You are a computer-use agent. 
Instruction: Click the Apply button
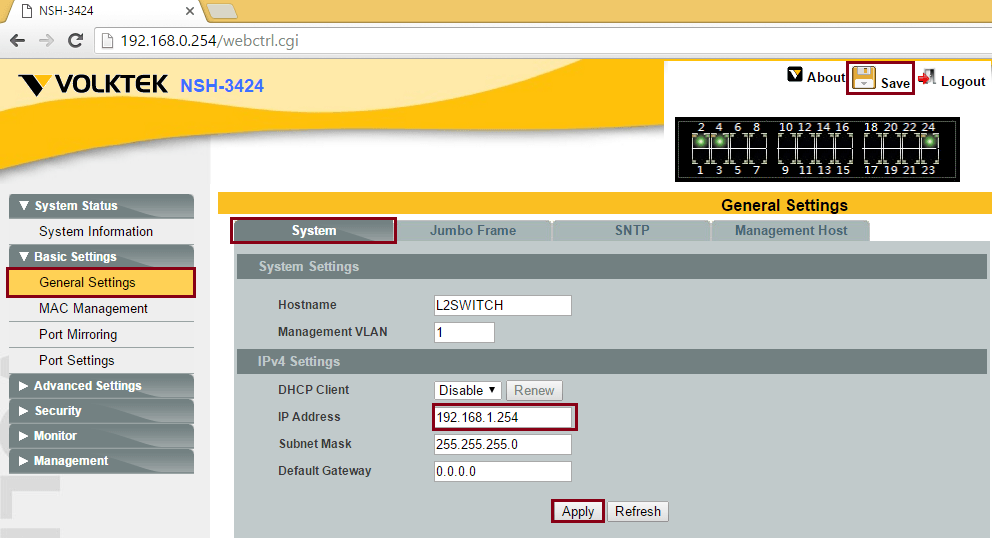(578, 511)
